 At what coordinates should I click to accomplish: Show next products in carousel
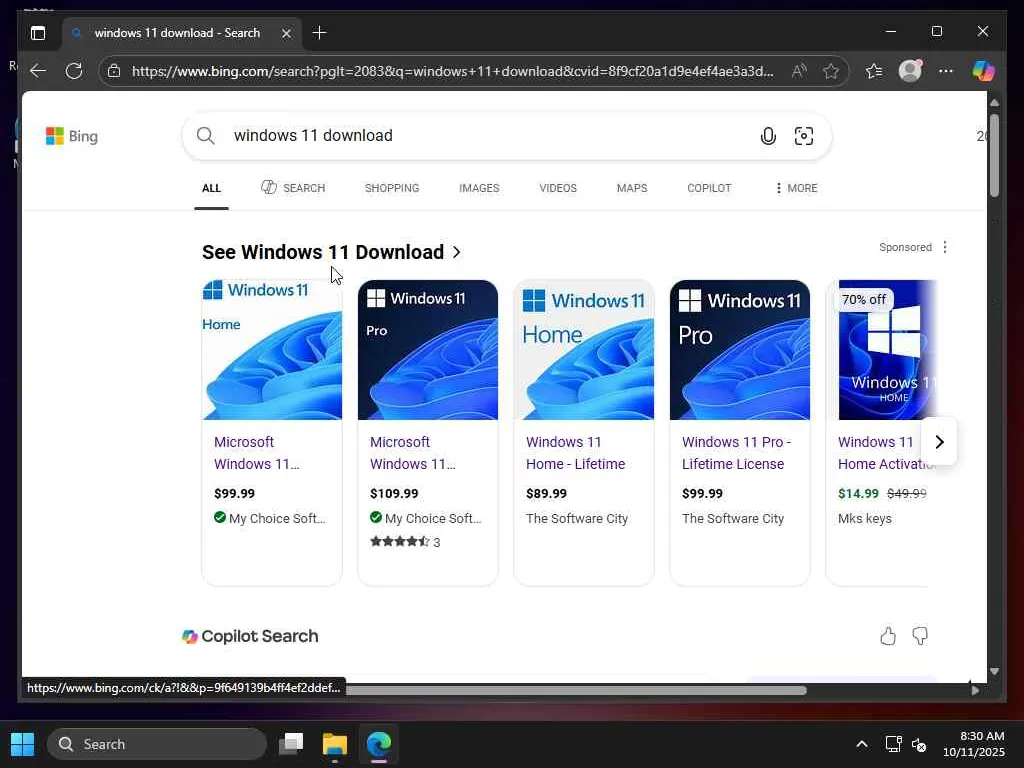point(939,442)
